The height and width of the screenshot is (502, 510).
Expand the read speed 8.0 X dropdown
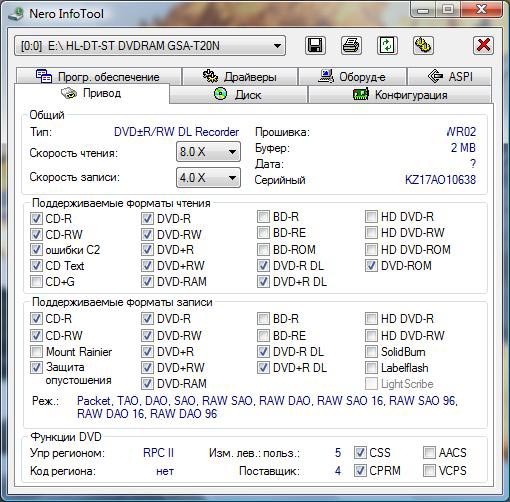[208, 152]
